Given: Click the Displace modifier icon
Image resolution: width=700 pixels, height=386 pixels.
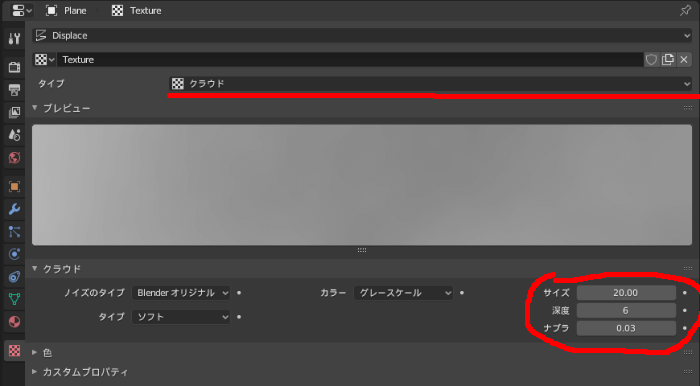Looking at the screenshot, I should 41,36.
